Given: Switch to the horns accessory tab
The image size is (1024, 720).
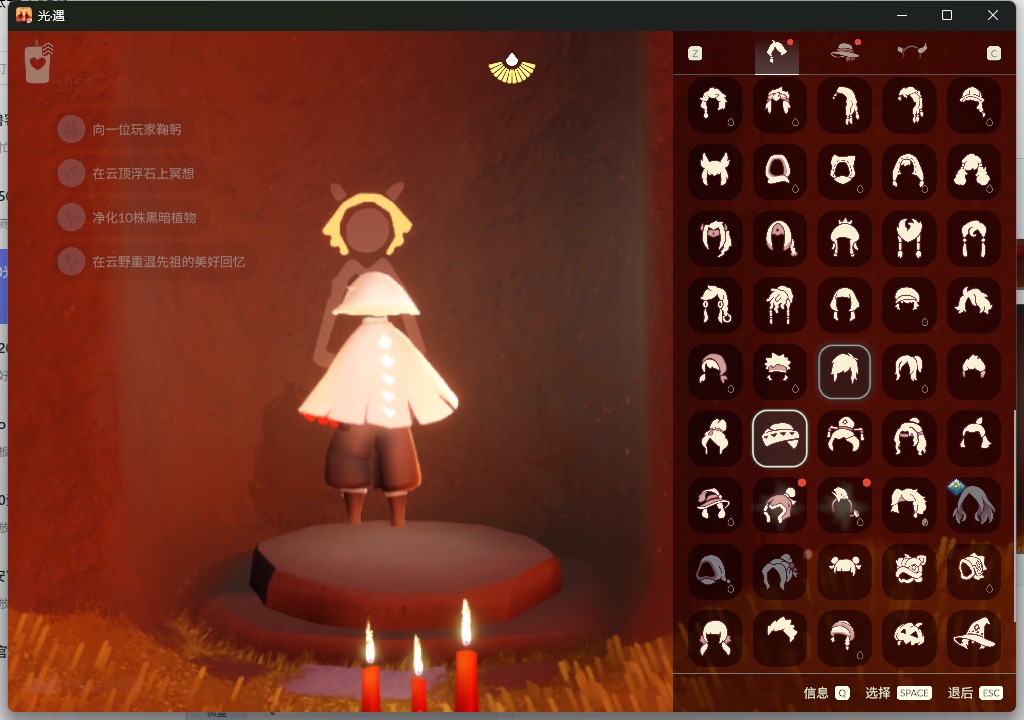Looking at the screenshot, I should 912,52.
